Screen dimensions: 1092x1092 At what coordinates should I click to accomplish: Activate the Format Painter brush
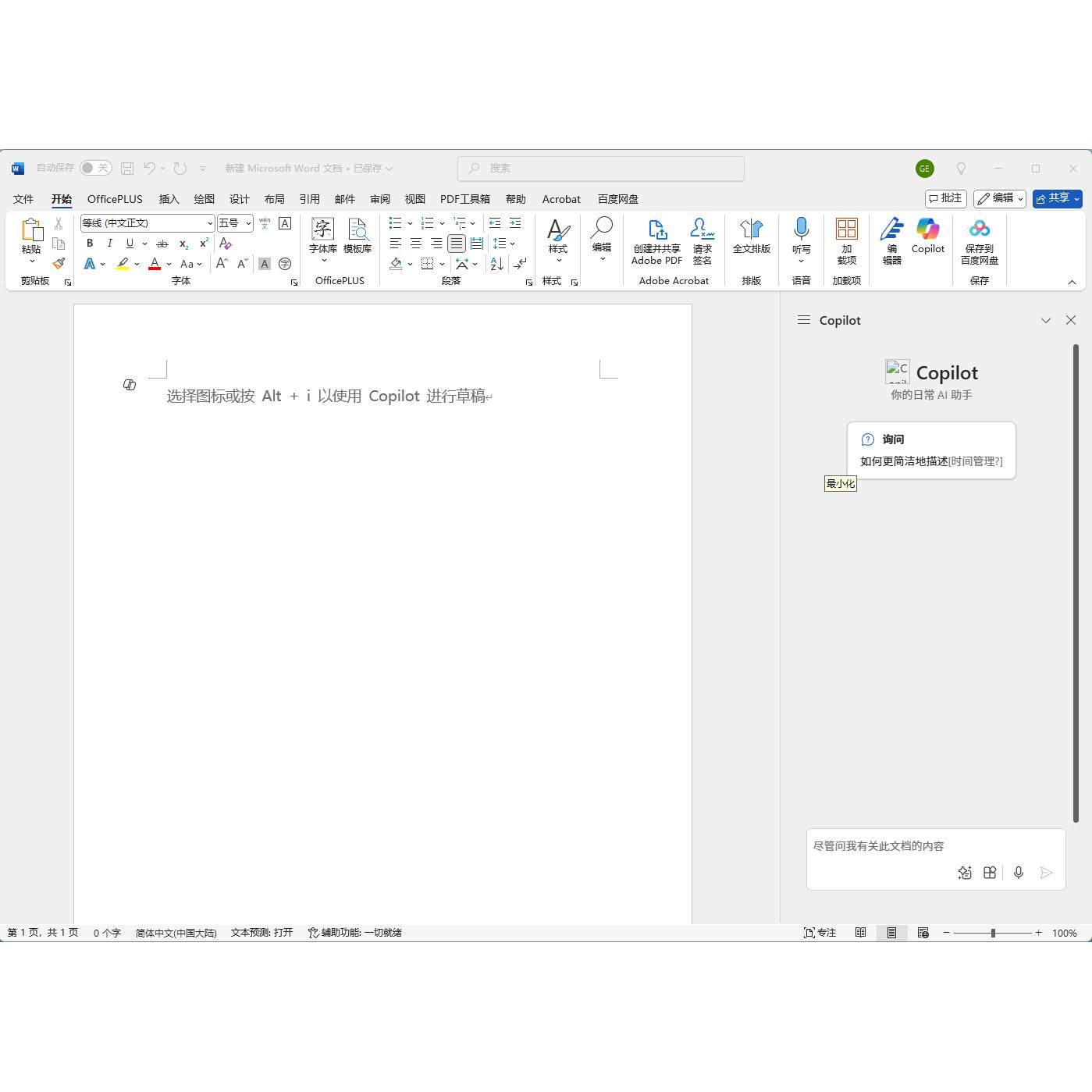[x=59, y=264]
